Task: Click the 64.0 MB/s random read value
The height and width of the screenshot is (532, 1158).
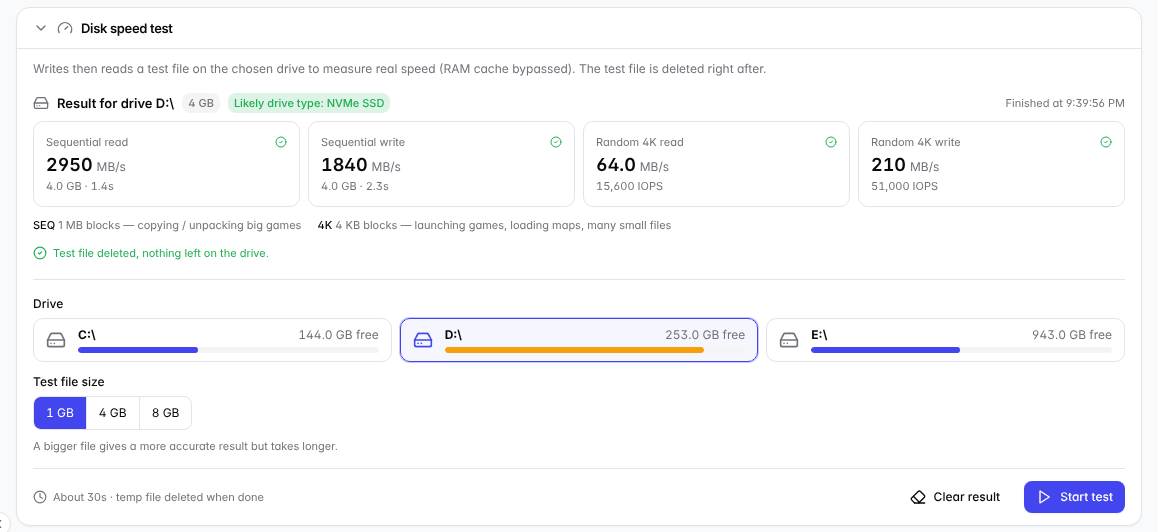Action: coord(633,164)
